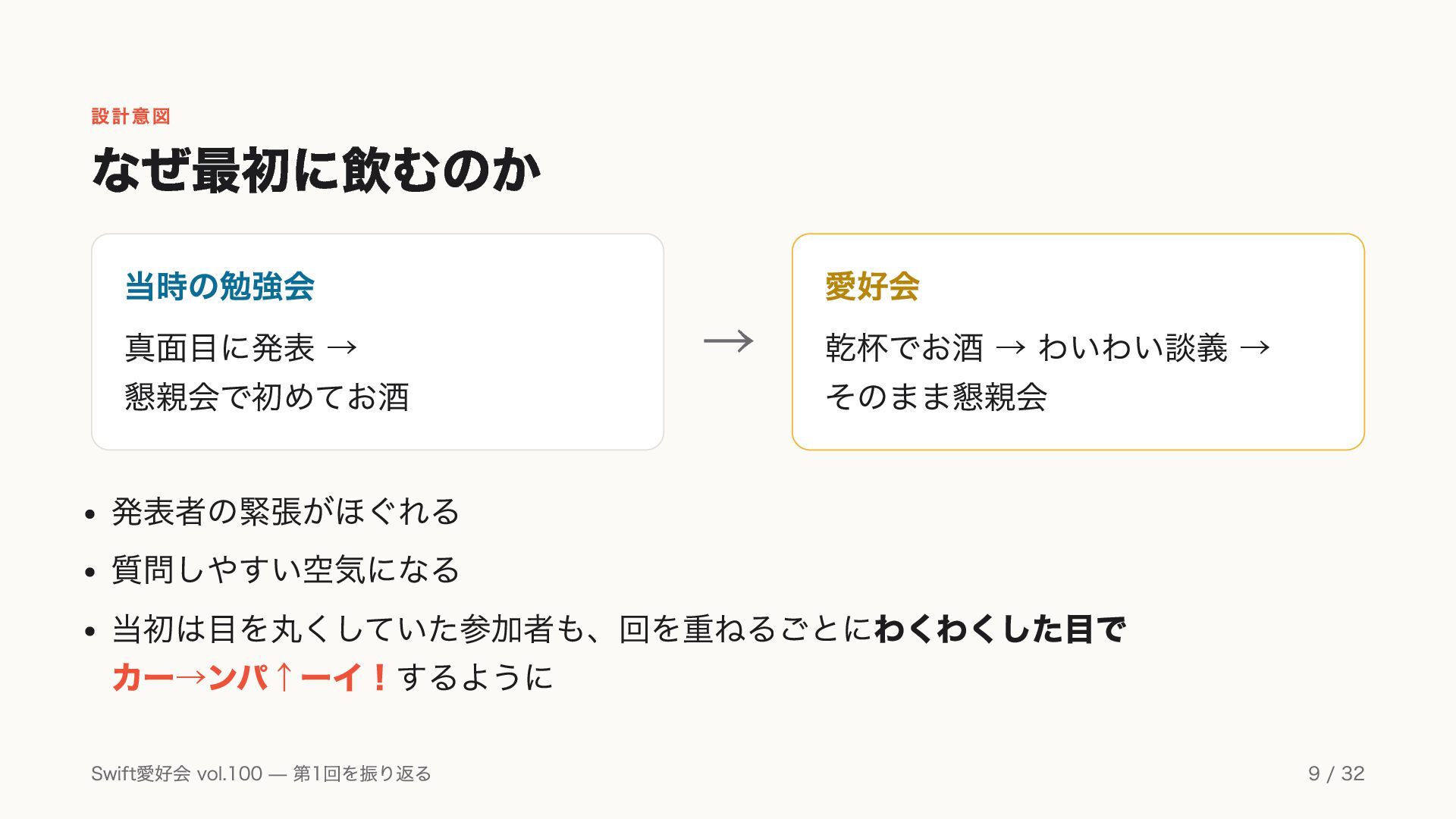Click the up arrow in カーンパーイ
This screenshot has width=1456, height=819.
coord(284,676)
